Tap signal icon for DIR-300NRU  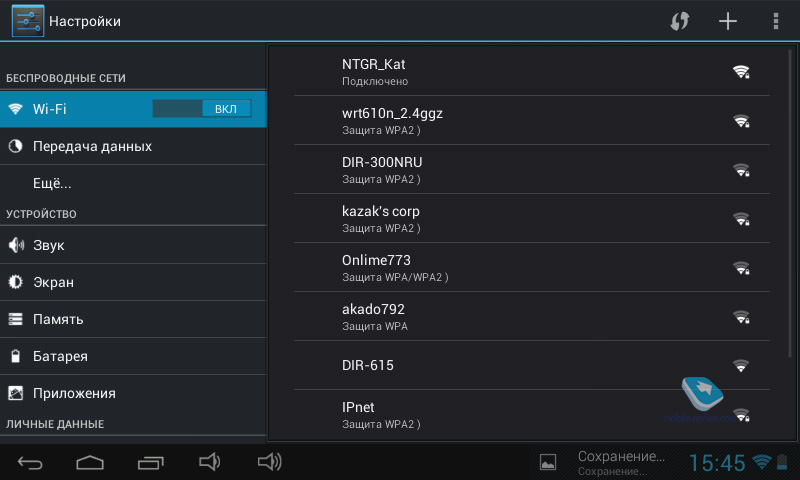tap(741, 169)
